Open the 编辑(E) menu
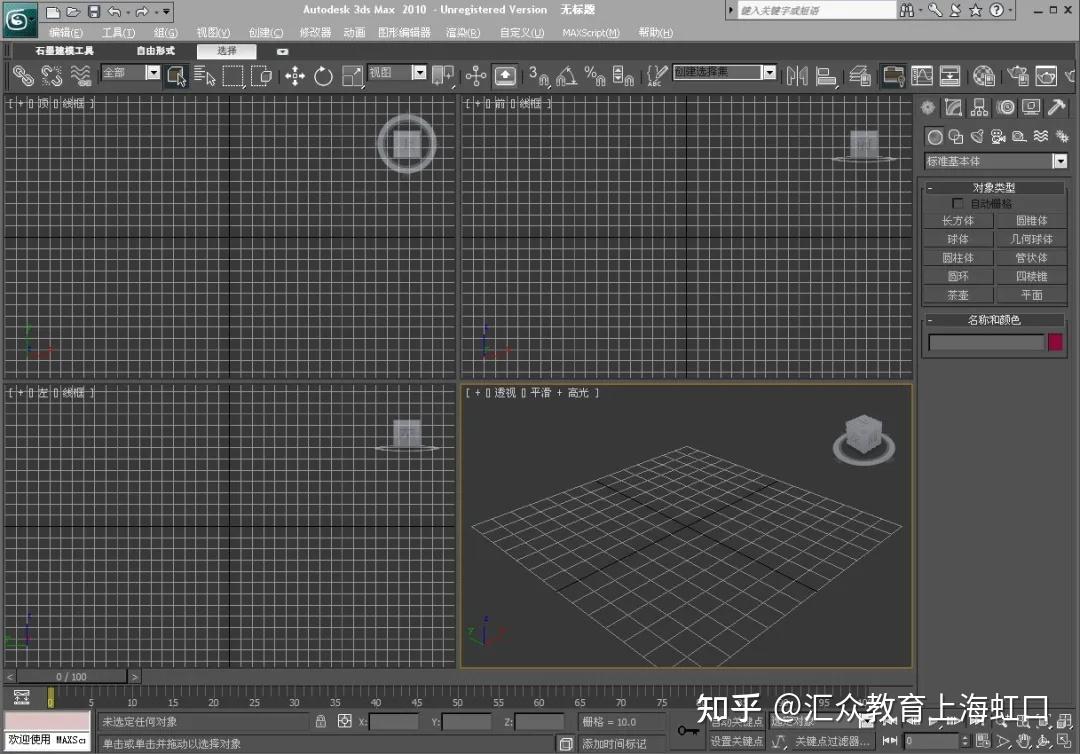This screenshot has height=754, width=1080. (64, 32)
